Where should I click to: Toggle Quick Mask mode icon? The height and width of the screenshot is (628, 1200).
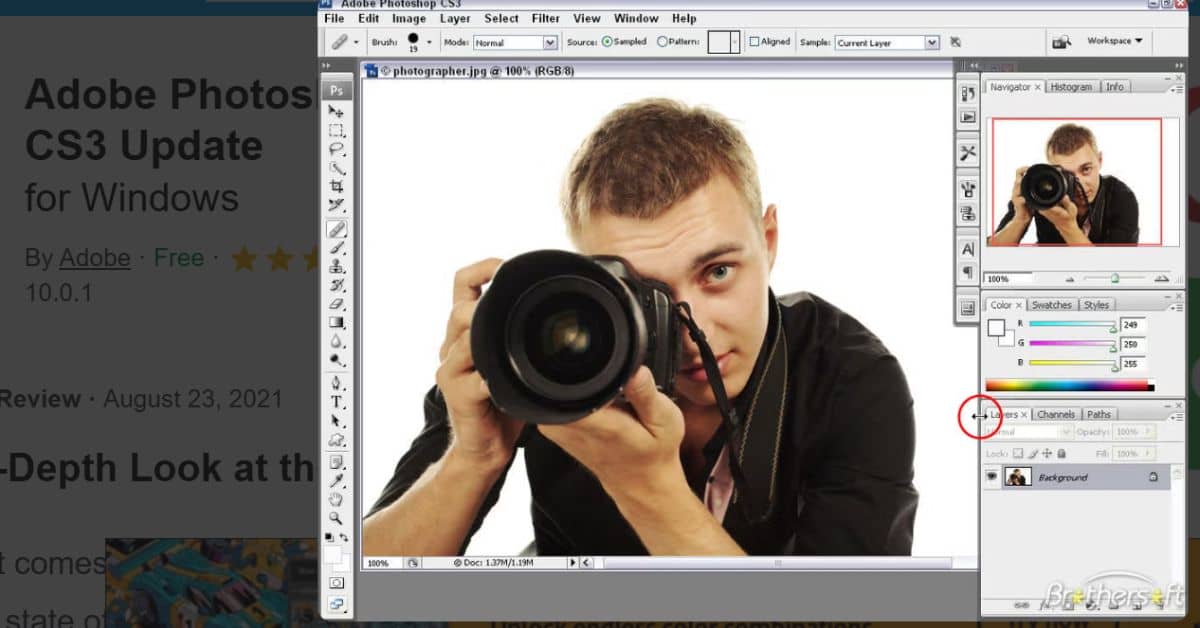click(337, 582)
